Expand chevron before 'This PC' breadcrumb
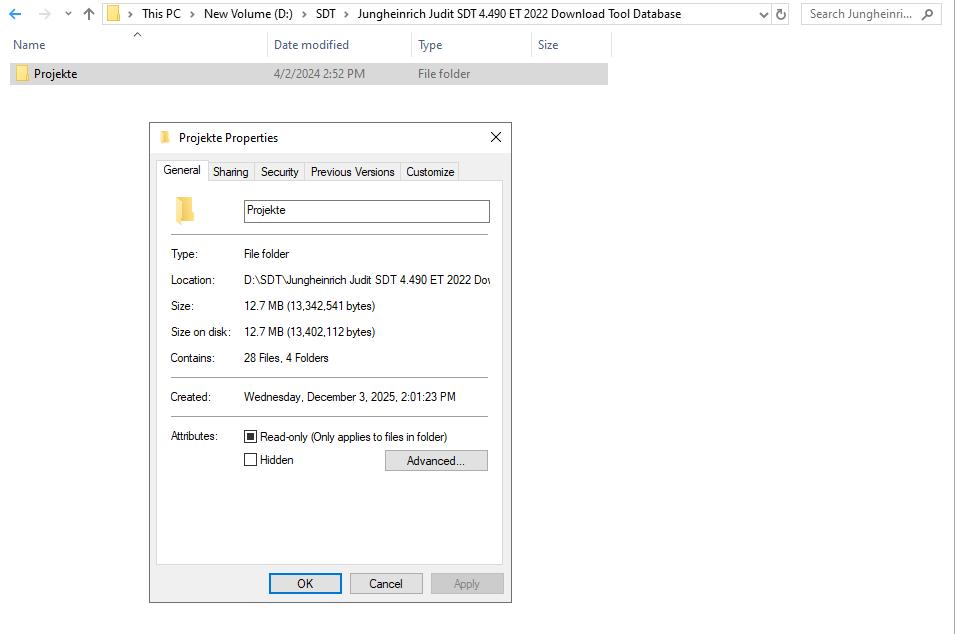 130,14
